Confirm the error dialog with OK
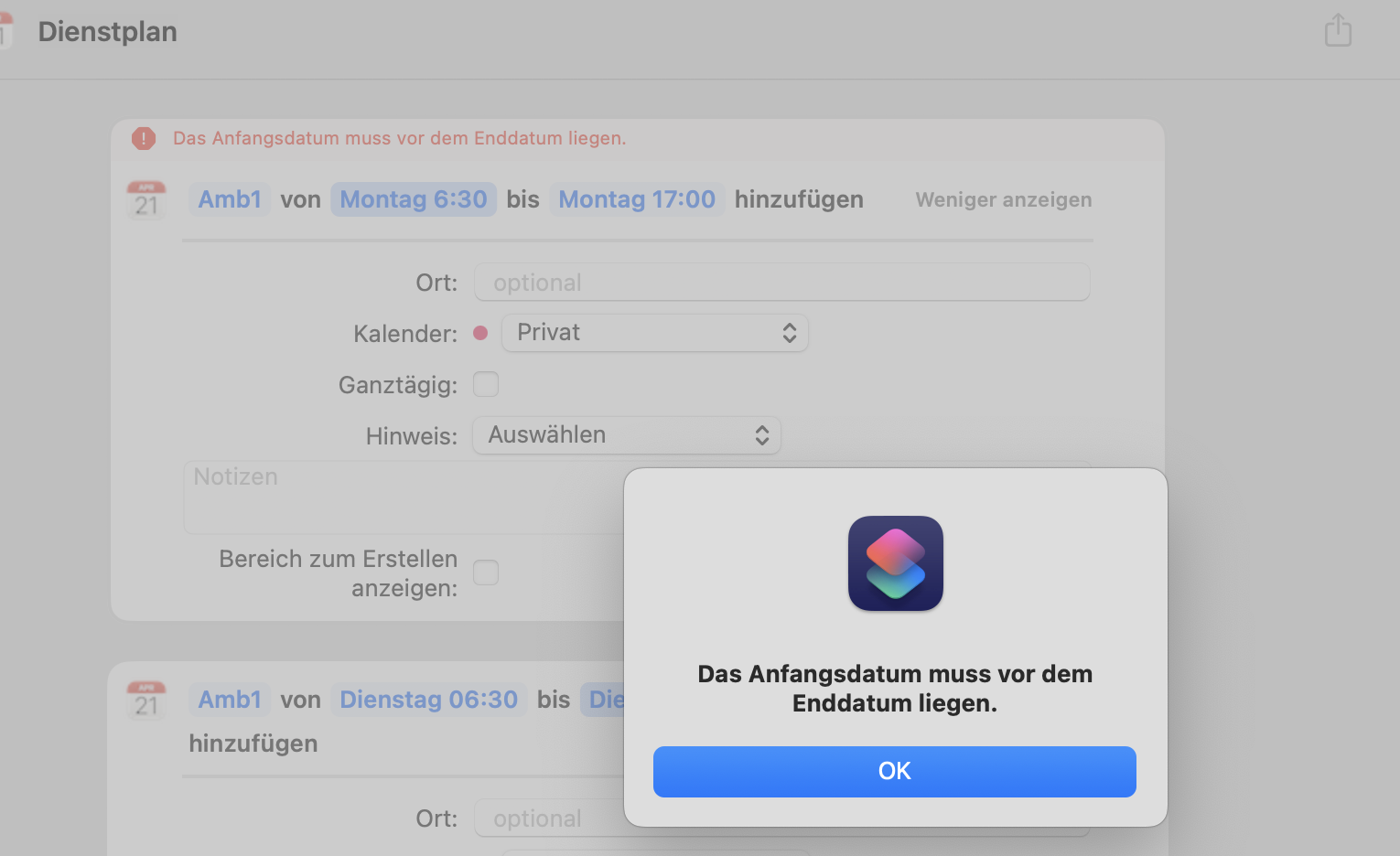The width and height of the screenshot is (1400, 856). [x=894, y=771]
